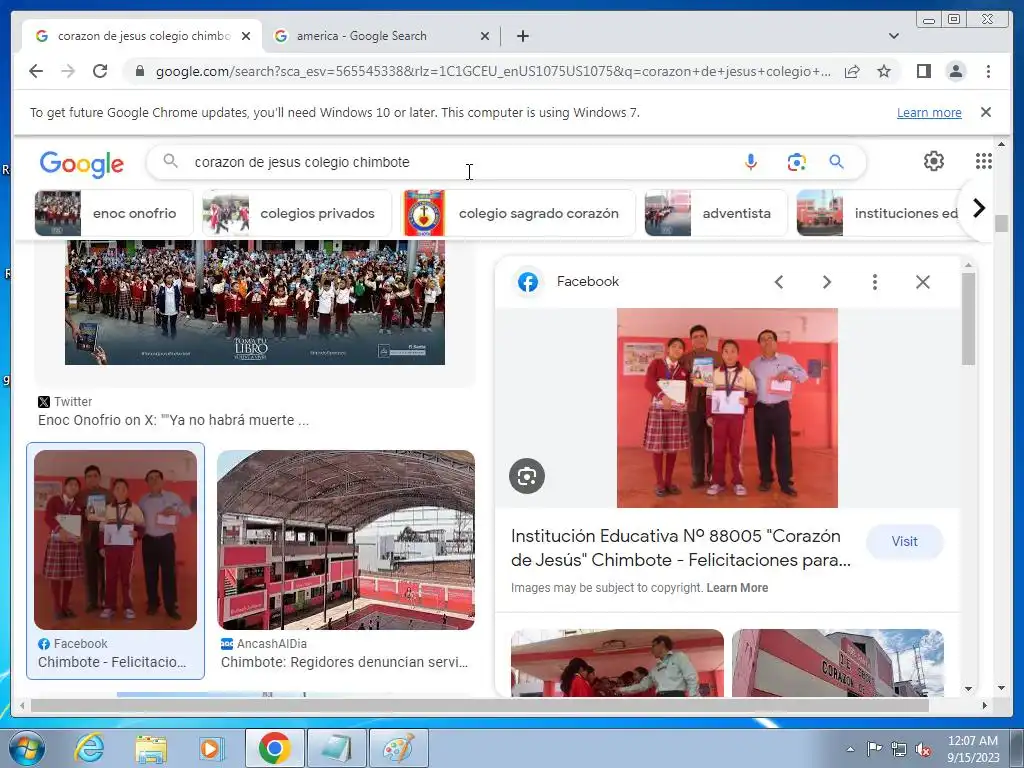
Task: Open related image of ceremony handshake
Action: [617, 663]
